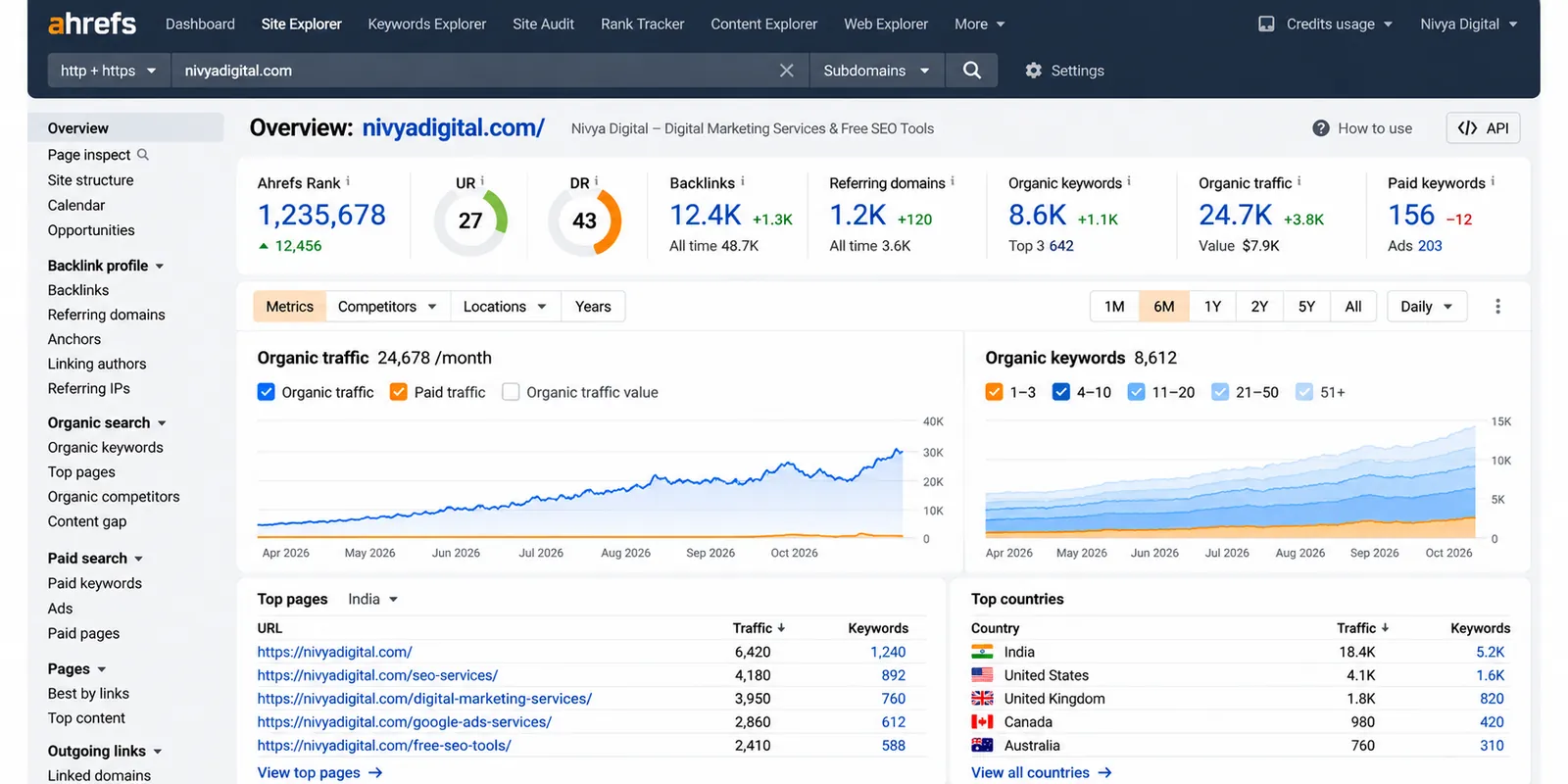Expand the More navigation menu
Viewport: 1568px width, 784px height.
pos(980,24)
